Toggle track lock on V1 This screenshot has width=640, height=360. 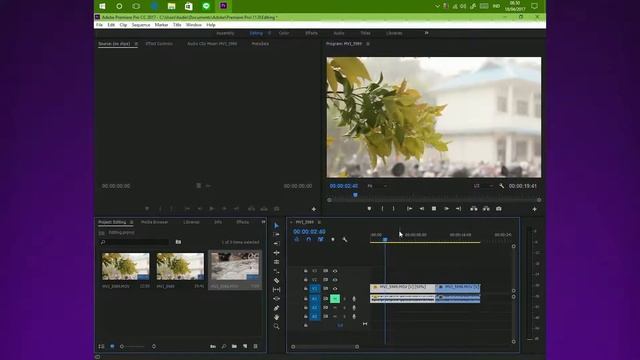coord(305,289)
